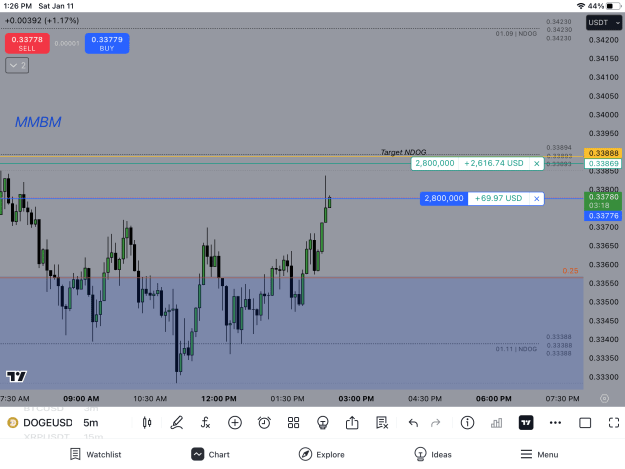
Task: Tap the +69.97 USD position profit
Action: [498, 198]
